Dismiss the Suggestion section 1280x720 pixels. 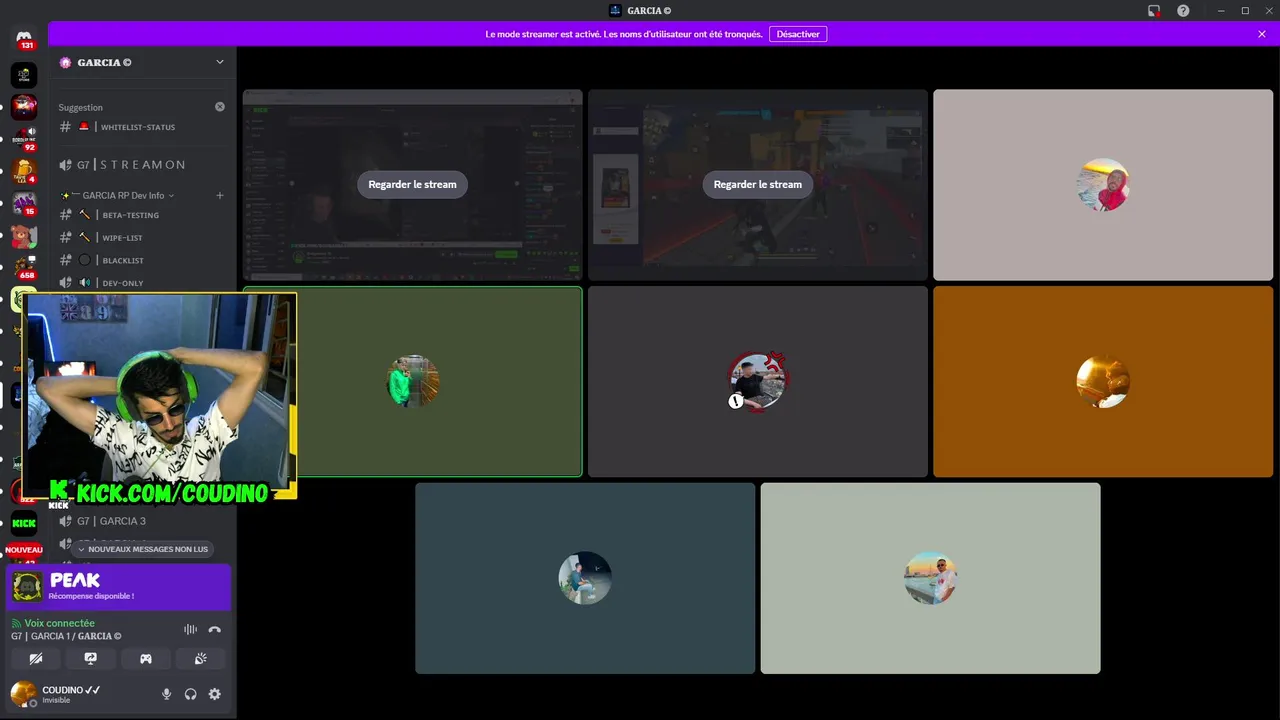pos(220,107)
